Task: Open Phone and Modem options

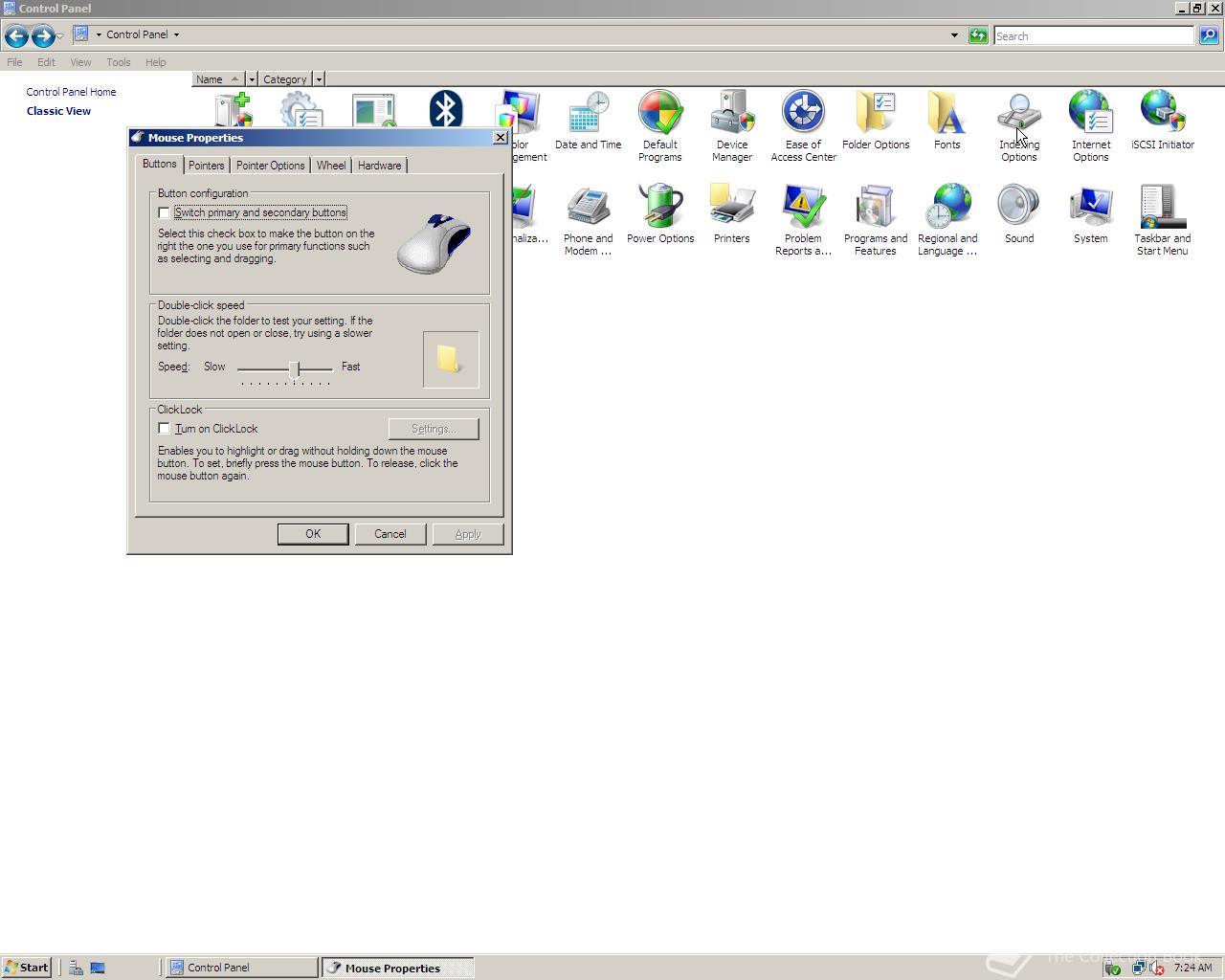Action: click(x=588, y=220)
